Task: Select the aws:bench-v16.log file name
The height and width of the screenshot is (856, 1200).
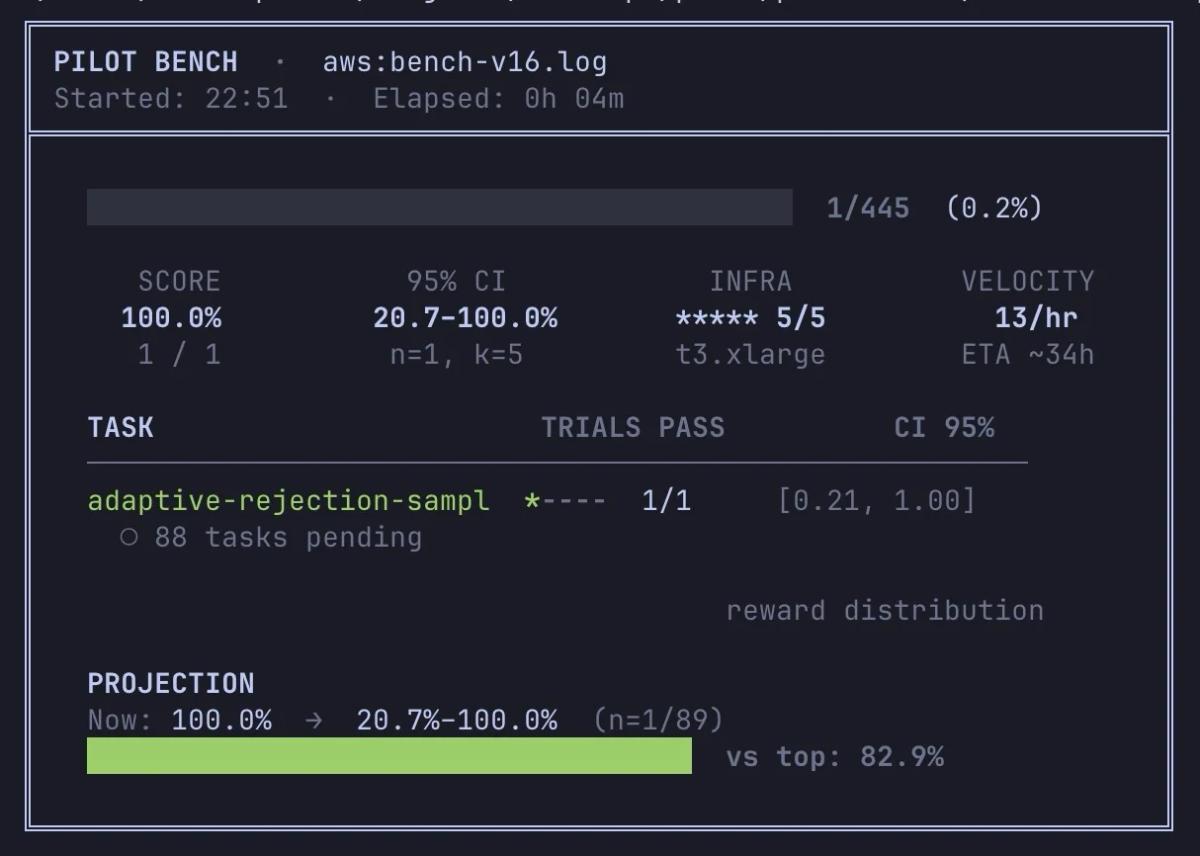Action: pos(464,62)
